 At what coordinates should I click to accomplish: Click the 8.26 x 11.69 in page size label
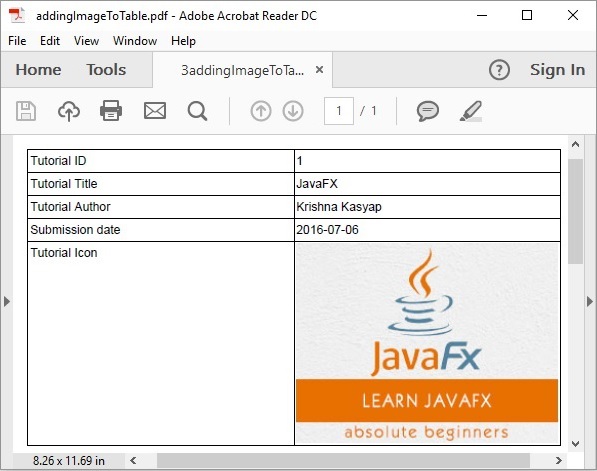(69, 461)
